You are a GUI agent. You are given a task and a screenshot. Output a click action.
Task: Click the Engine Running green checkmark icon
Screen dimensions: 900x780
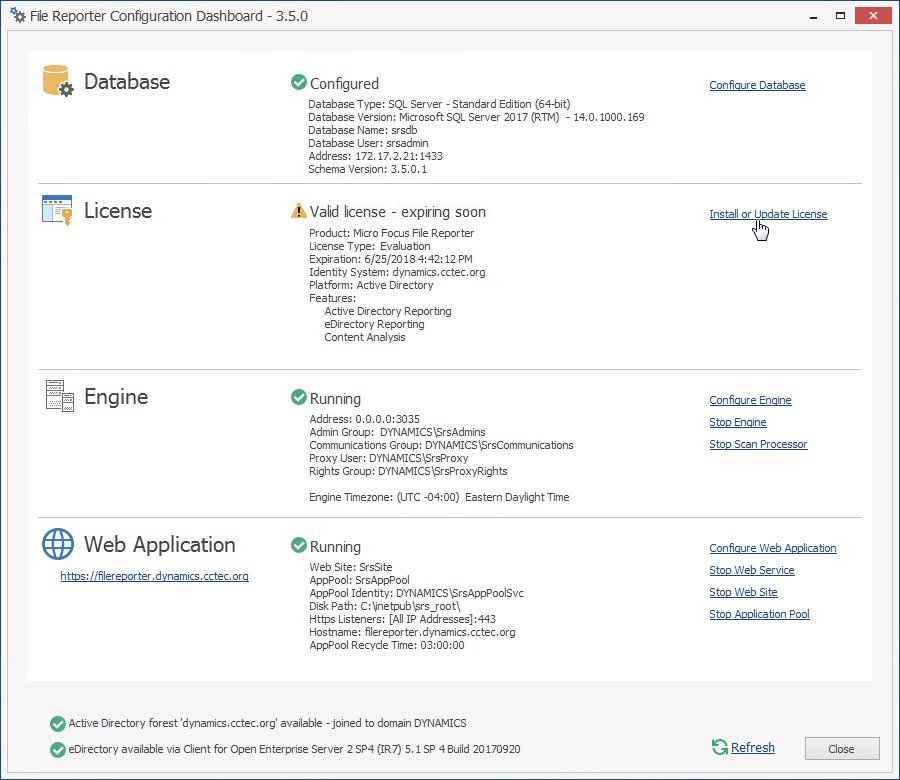(298, 398)
